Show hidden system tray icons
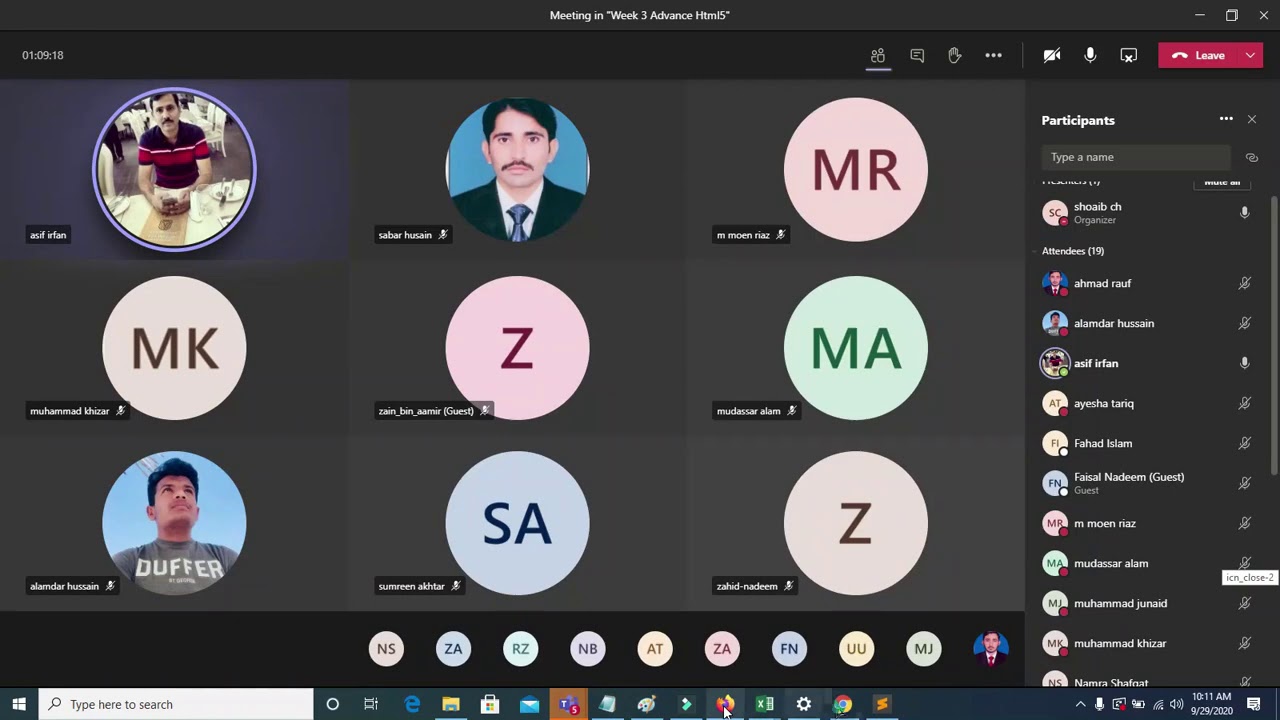The image size is (1280, 720). click(x=1080, y=704)
